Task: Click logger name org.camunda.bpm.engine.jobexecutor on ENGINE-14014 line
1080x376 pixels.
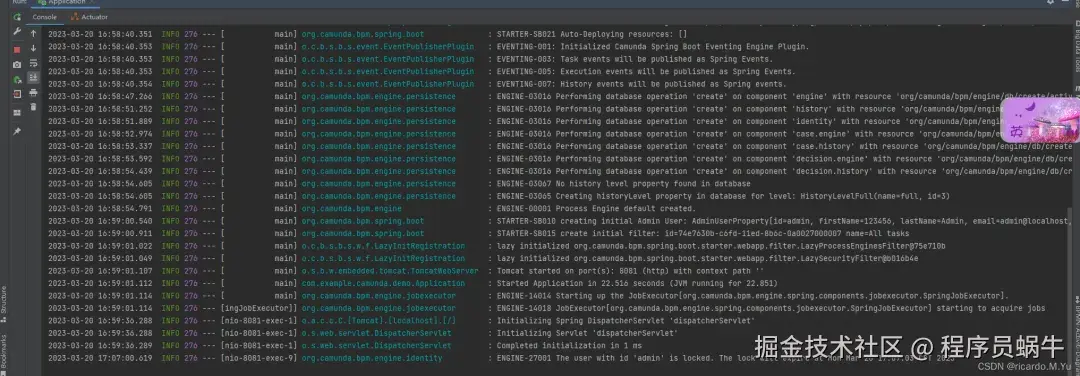Action: (x=378, y=295)
